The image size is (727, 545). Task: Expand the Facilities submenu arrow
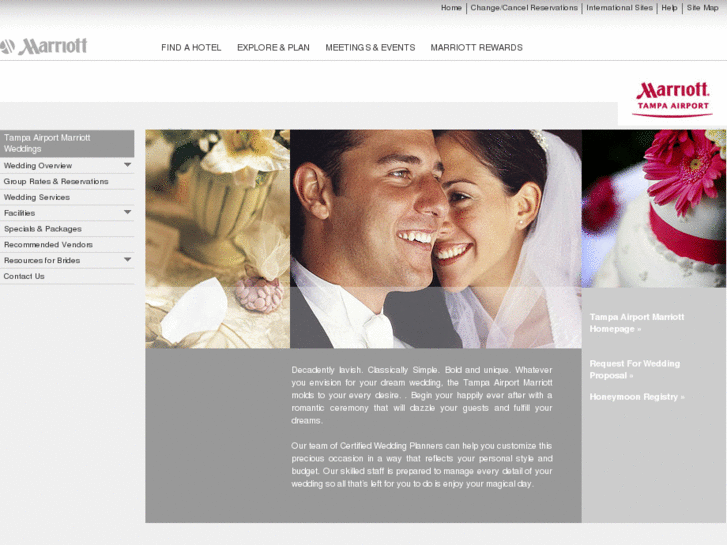[128, 212]
